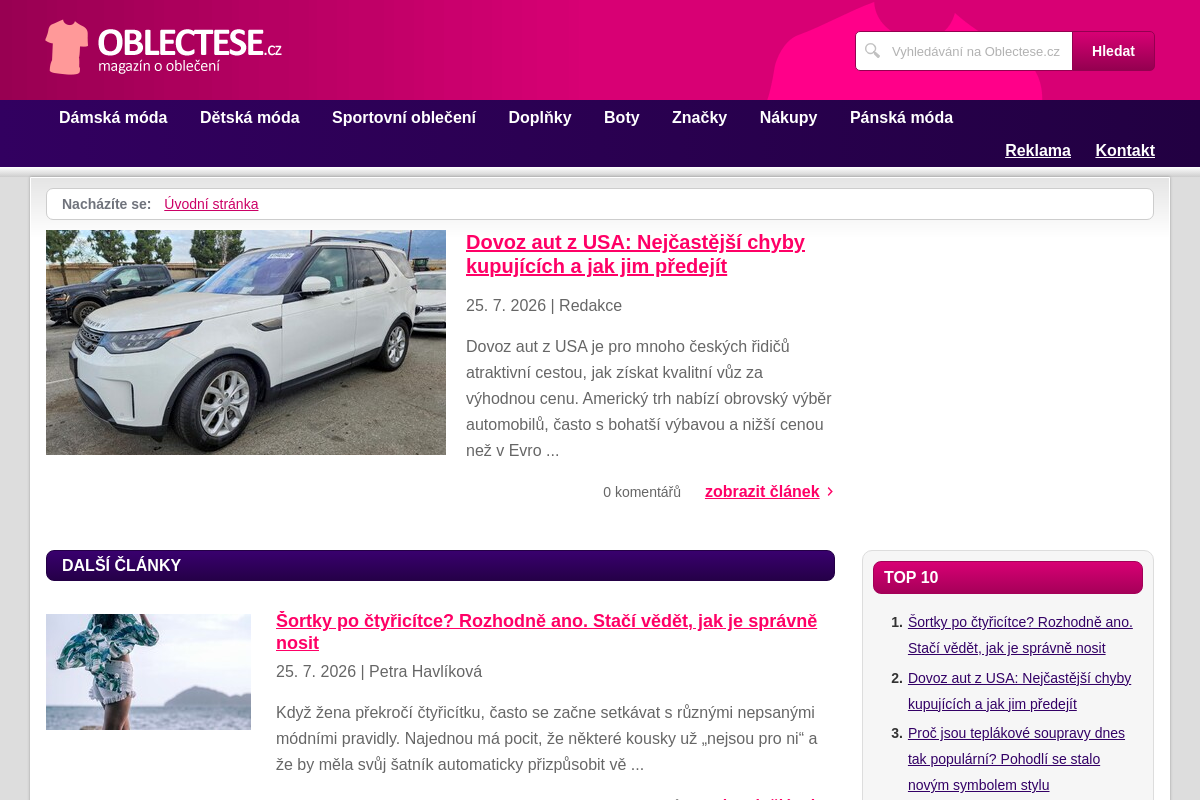Open TOP 10 item about teplákové soupravy

coord(1016,759)
